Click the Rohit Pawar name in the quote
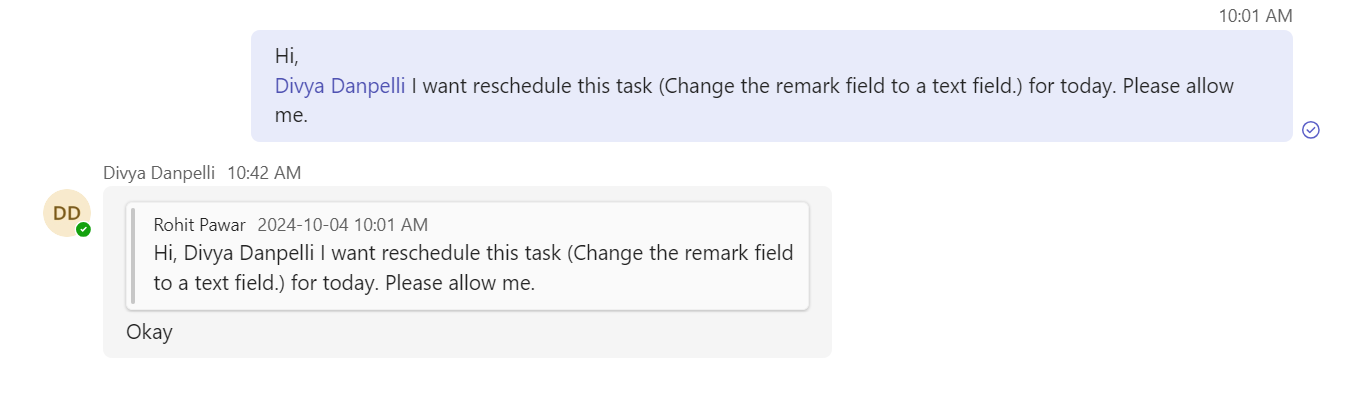1365x396 pixels. tap(199, 225)
